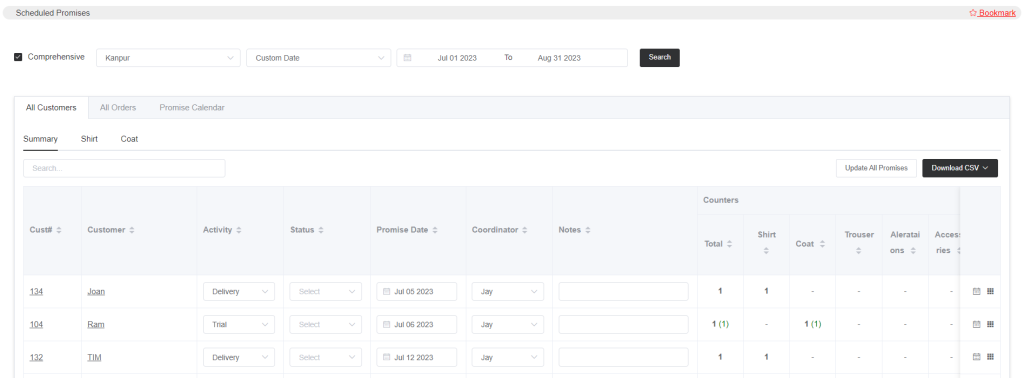Open calendar icon in Joan's row actions
Screen dimensions: 1024x378
point(977,291)
